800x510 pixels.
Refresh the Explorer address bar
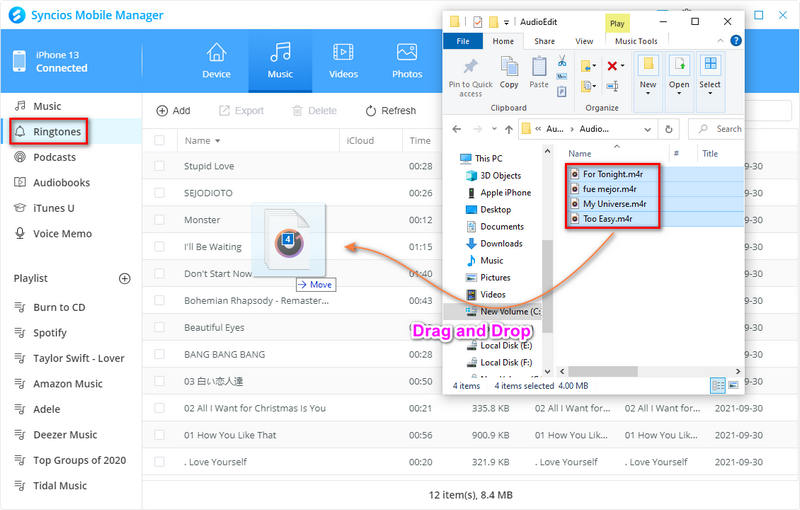point(668,130)
